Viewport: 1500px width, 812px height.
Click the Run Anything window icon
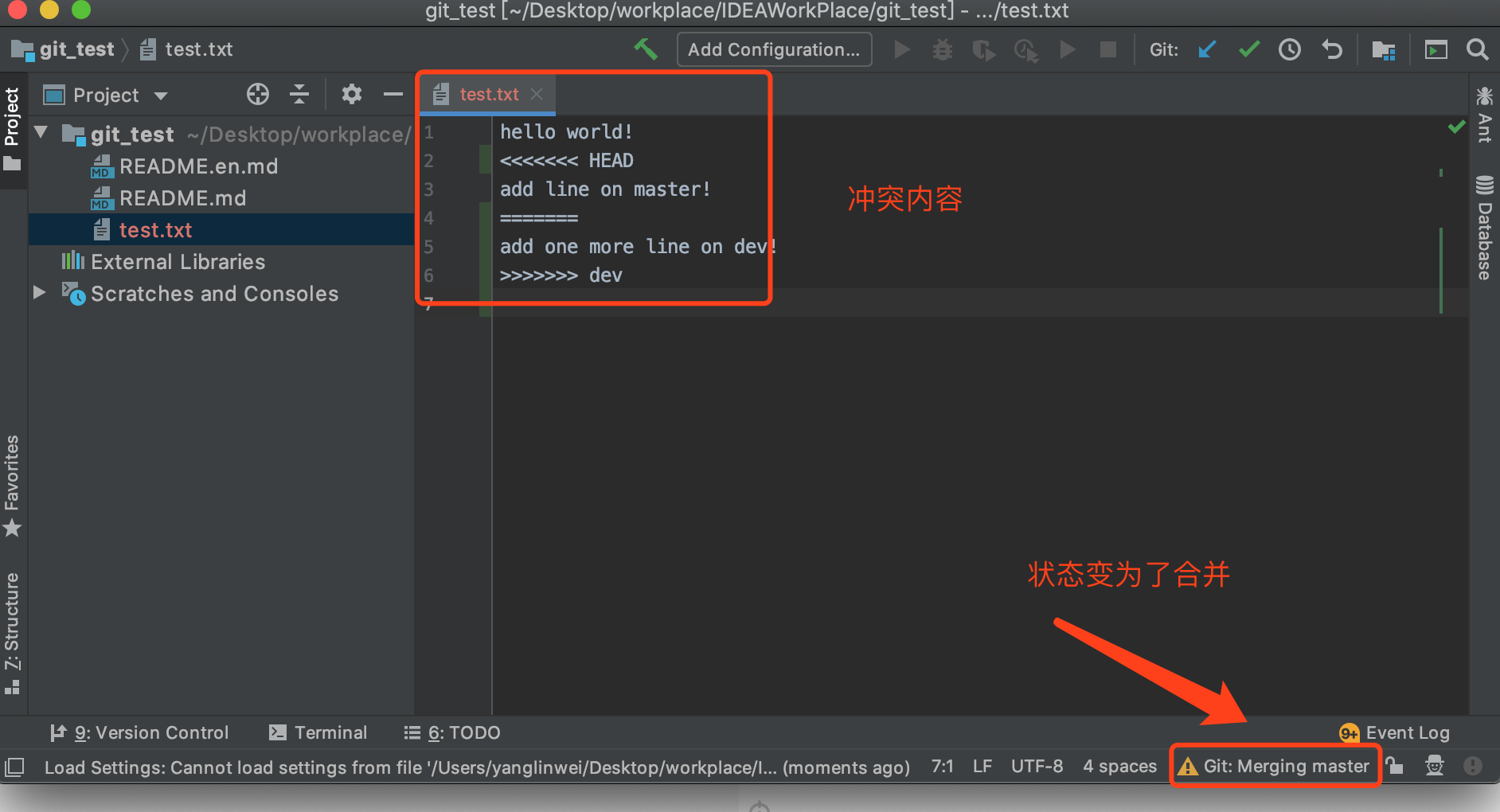click(x=1436, y=50)
